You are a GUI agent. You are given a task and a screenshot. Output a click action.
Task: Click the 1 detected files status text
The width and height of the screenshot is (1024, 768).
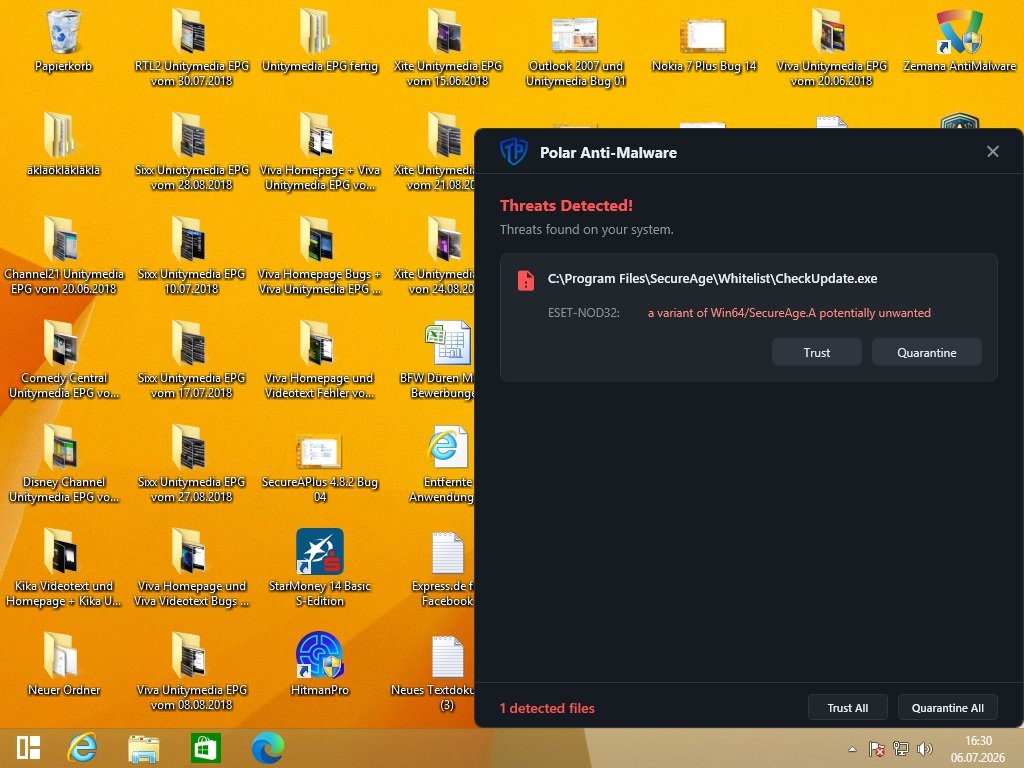point(547,708)
